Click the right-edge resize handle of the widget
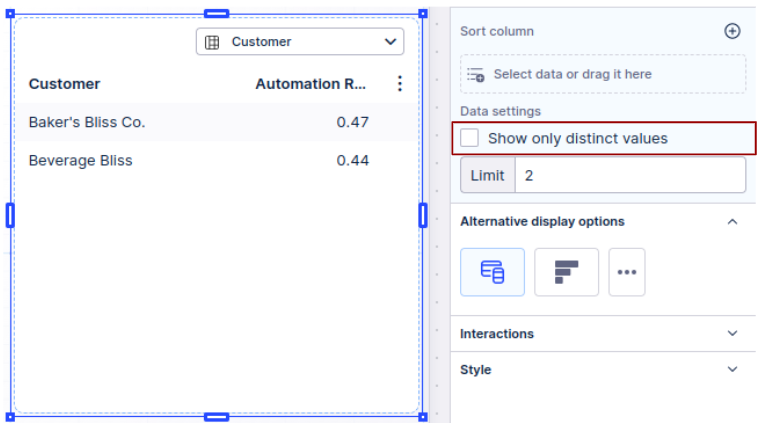The width and height of the screenshot is (769, 423). pos(423,215)
